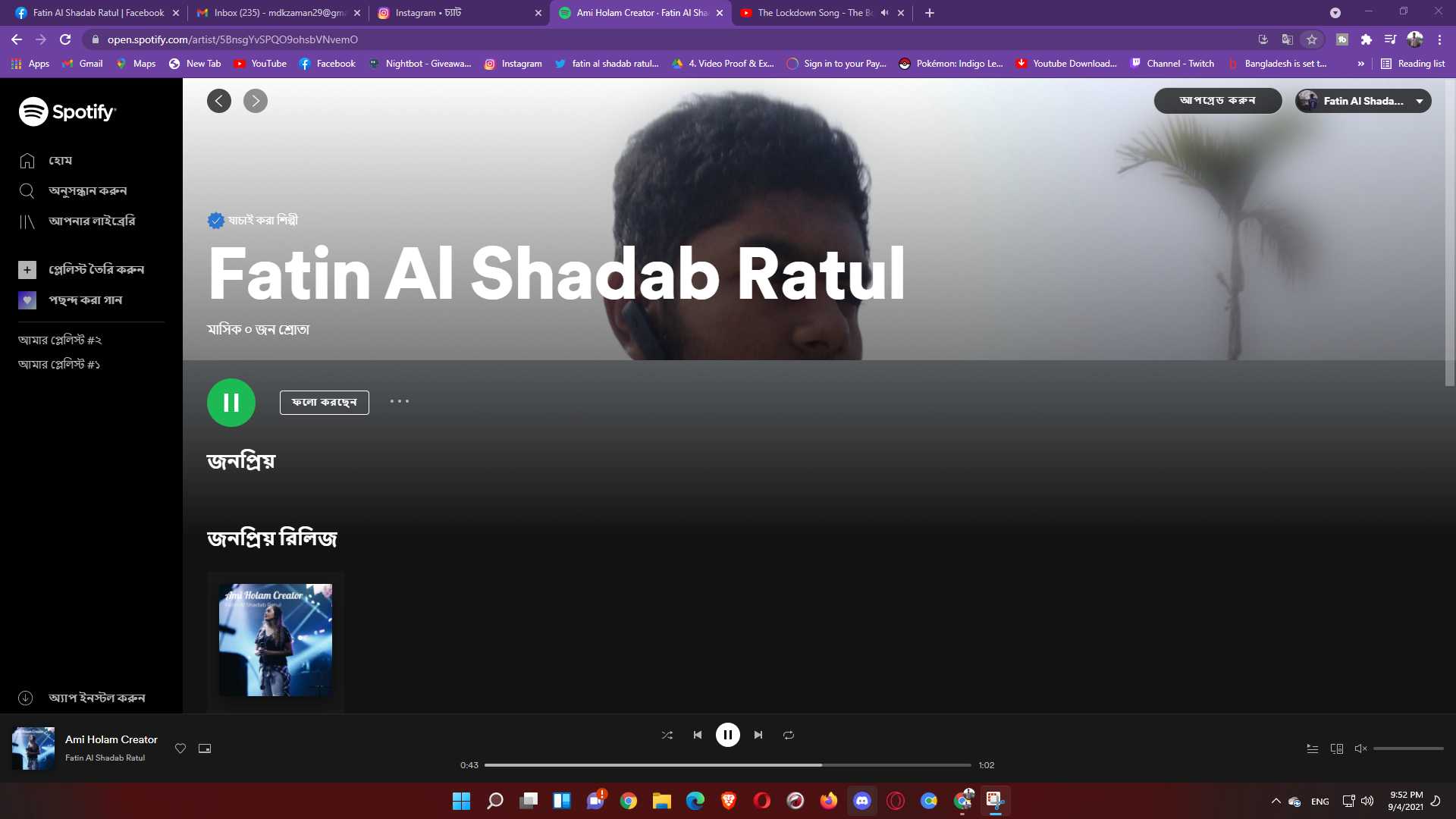
Task: Toggle the Following (ফলো করছেন) button
Action: (325, 403)
